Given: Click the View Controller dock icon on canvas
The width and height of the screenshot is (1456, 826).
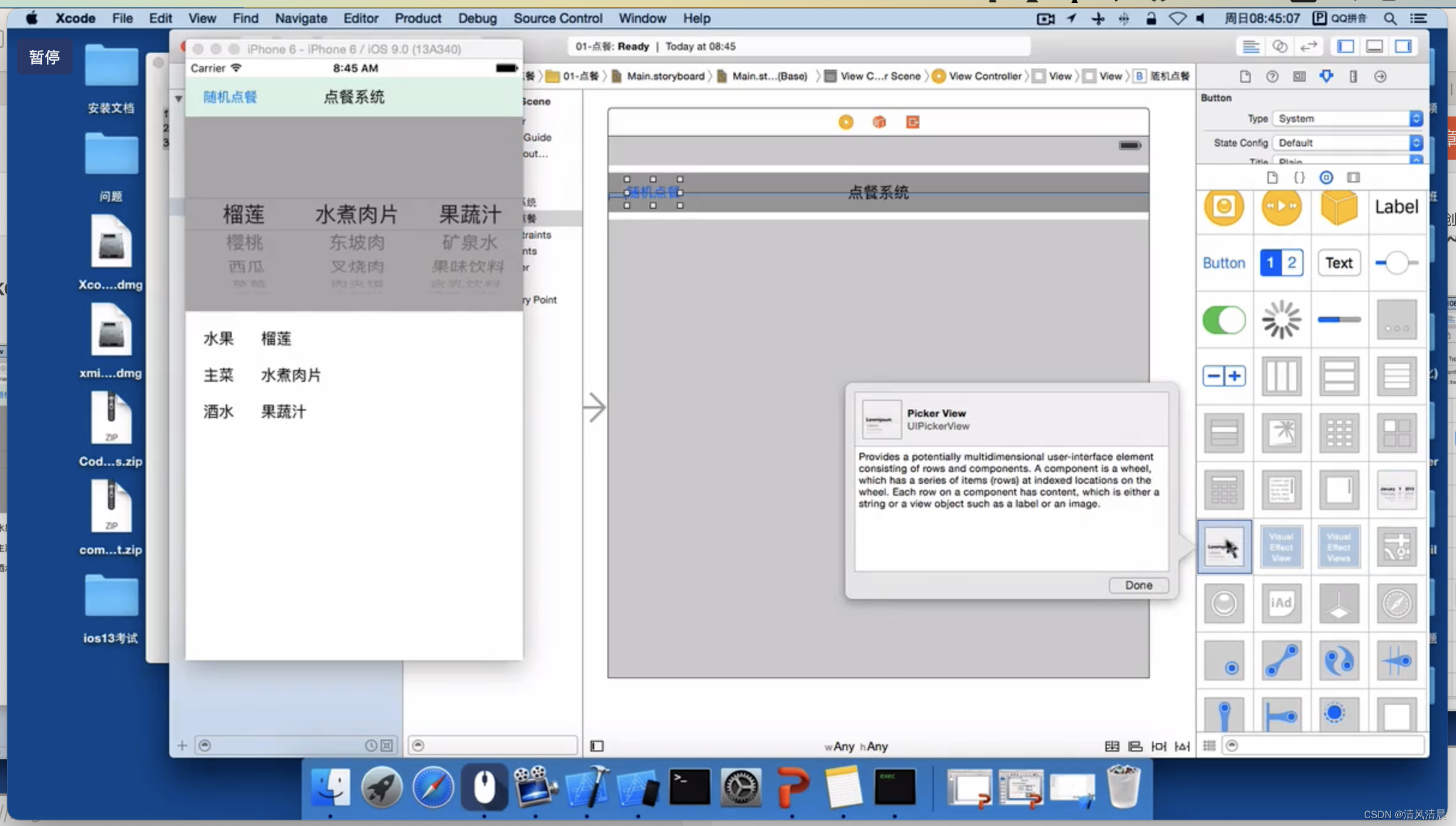Looking at the screenshot, I should [x=846, y=122].
